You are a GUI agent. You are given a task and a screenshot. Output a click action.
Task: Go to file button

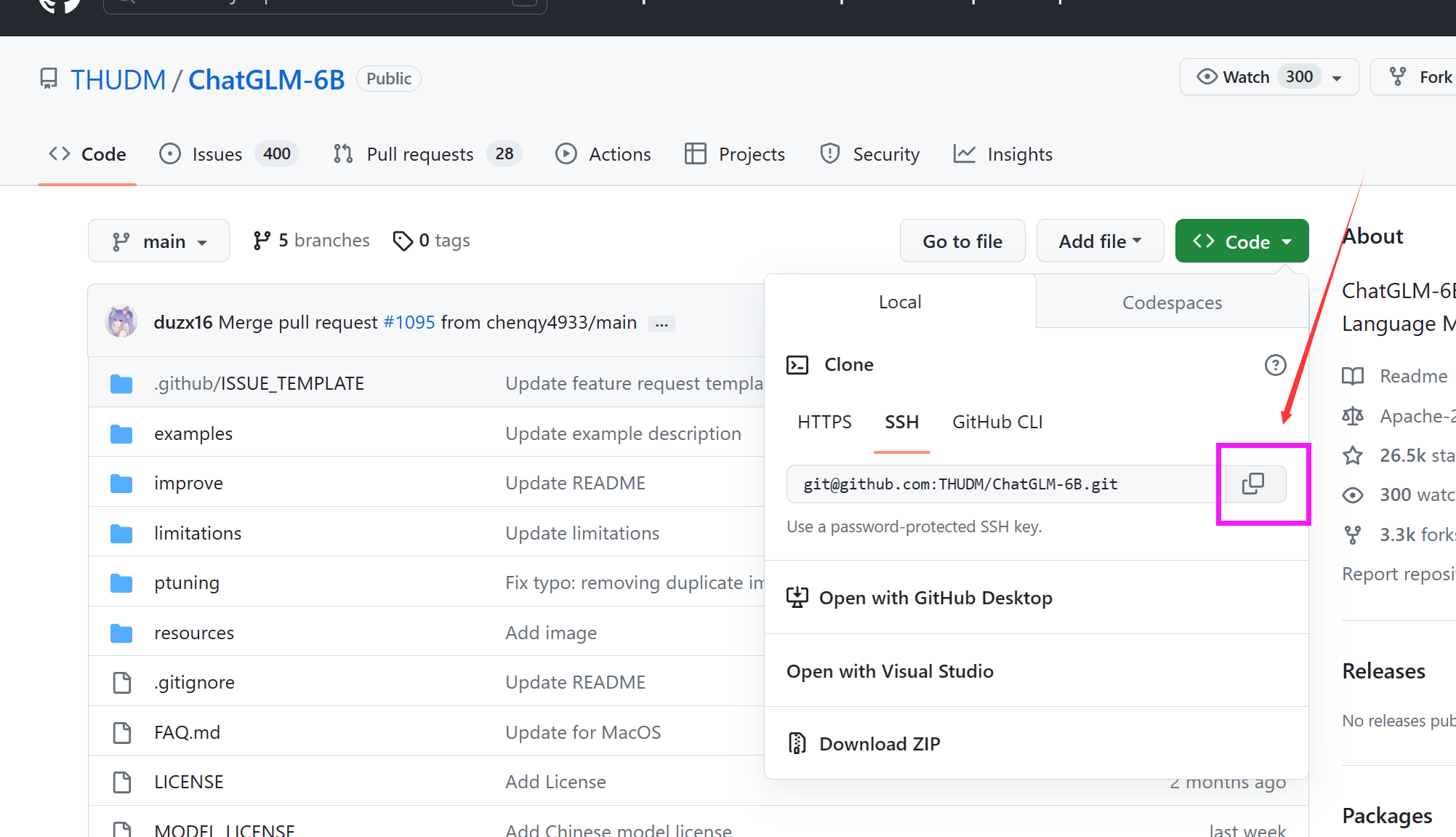(962, 241)
